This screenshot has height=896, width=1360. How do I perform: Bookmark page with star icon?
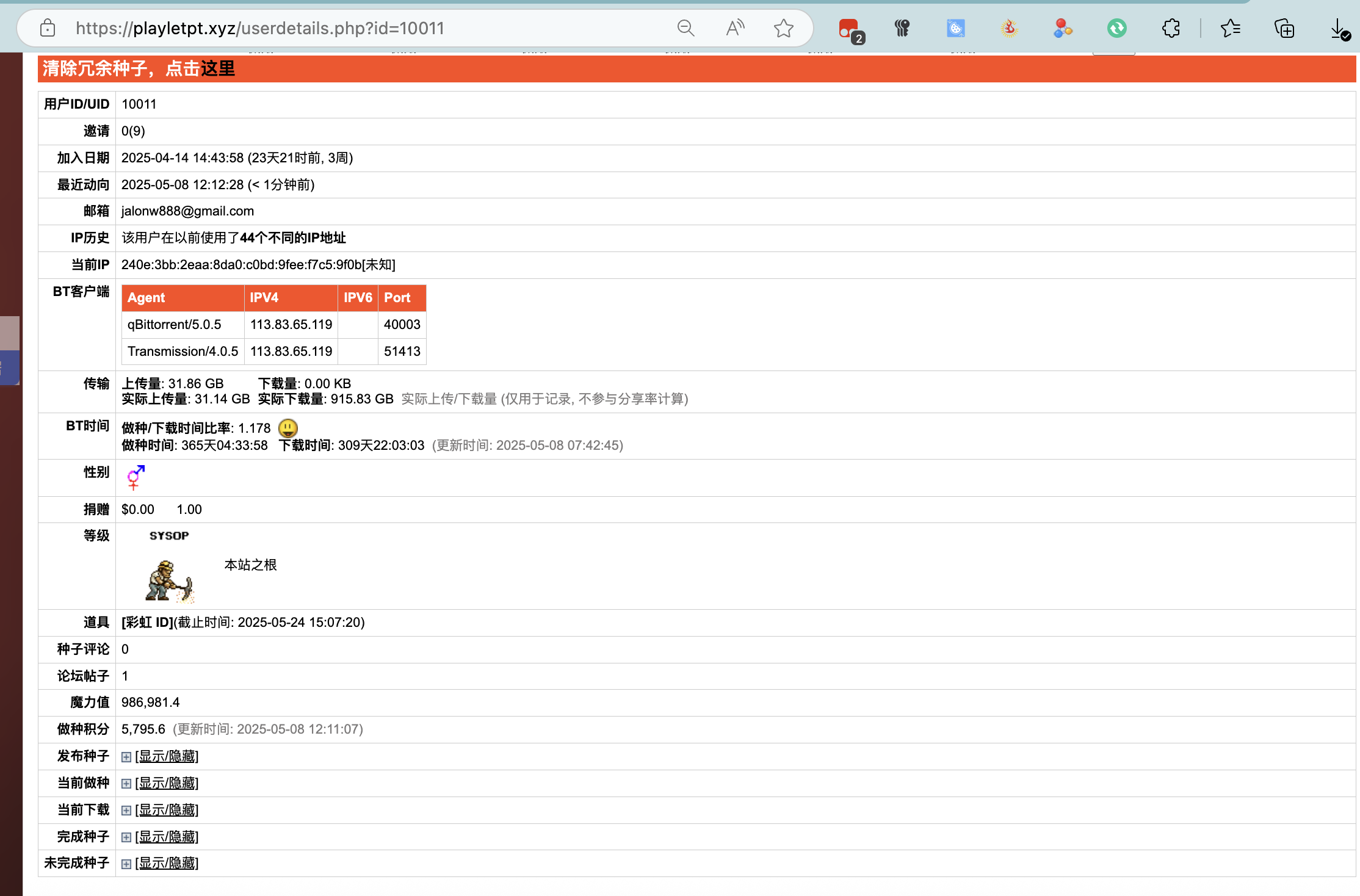click(x=783, y=28)
